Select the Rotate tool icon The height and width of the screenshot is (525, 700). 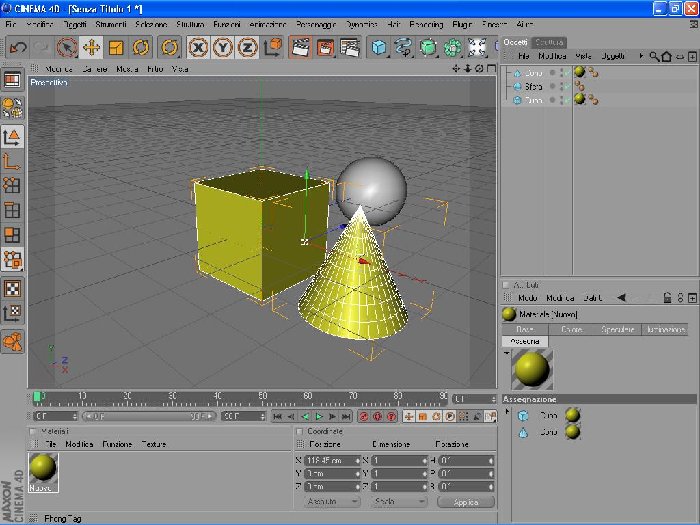coord(141,47)
